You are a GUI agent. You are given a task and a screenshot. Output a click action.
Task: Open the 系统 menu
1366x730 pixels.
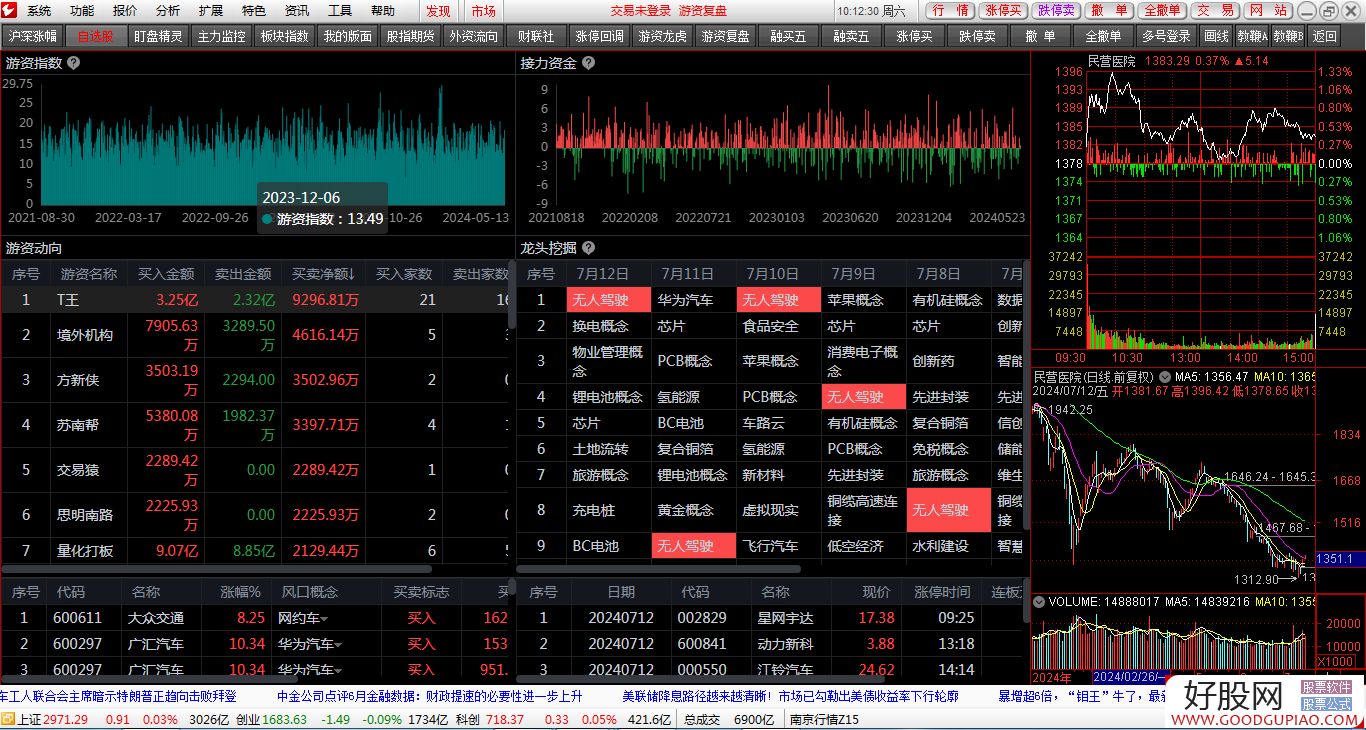pos(39,11)
